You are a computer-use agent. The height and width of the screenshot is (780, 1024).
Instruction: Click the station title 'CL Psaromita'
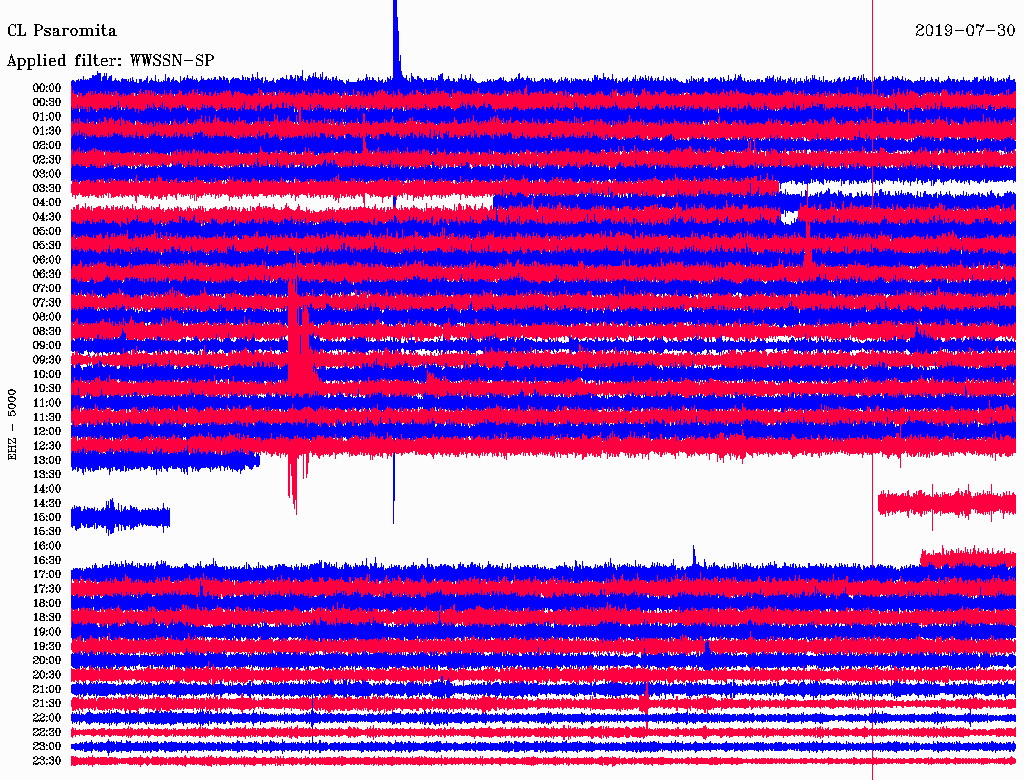[x=62, y=31]
